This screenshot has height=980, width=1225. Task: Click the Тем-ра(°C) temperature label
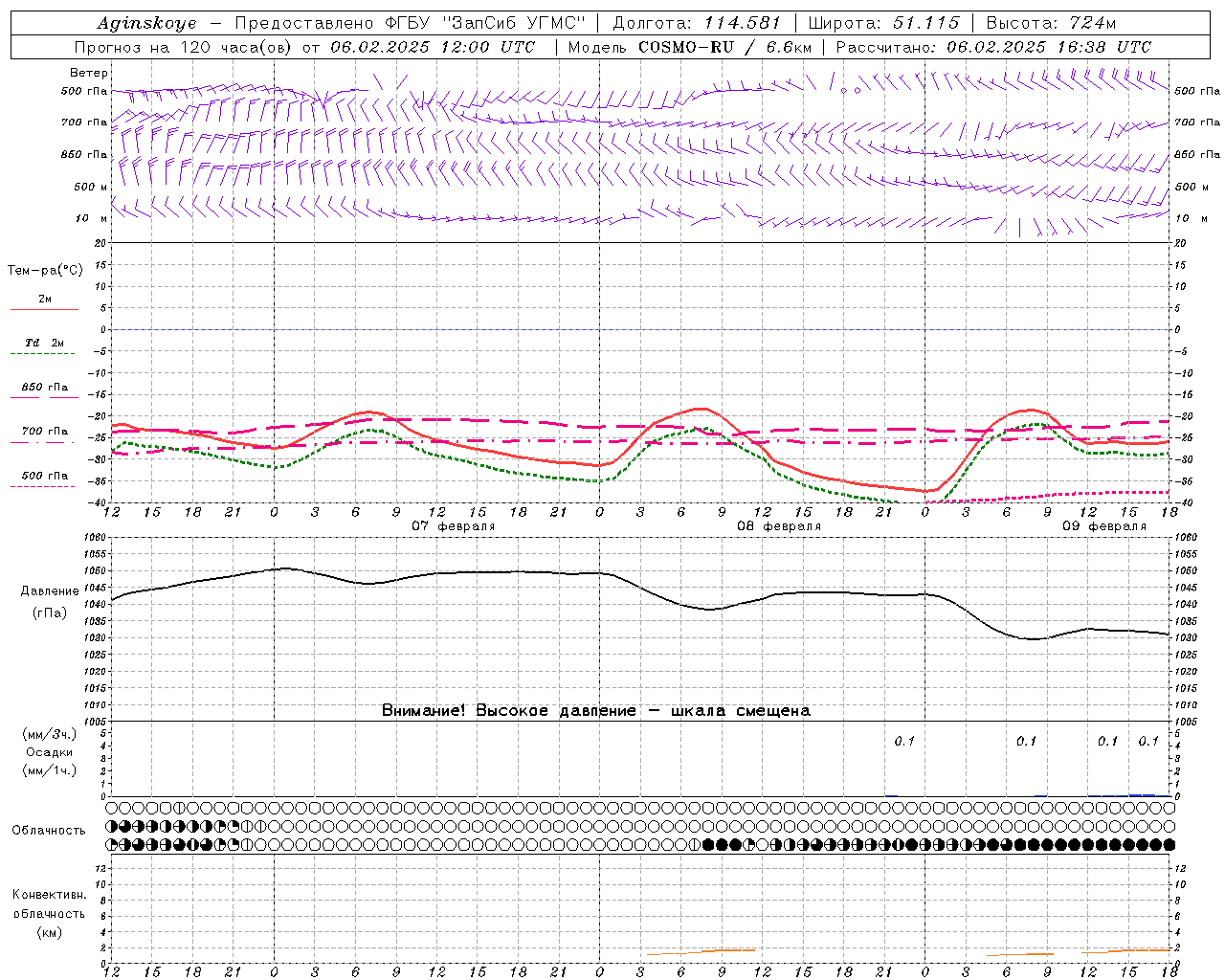pyautogui.click(x=45, y=270)
